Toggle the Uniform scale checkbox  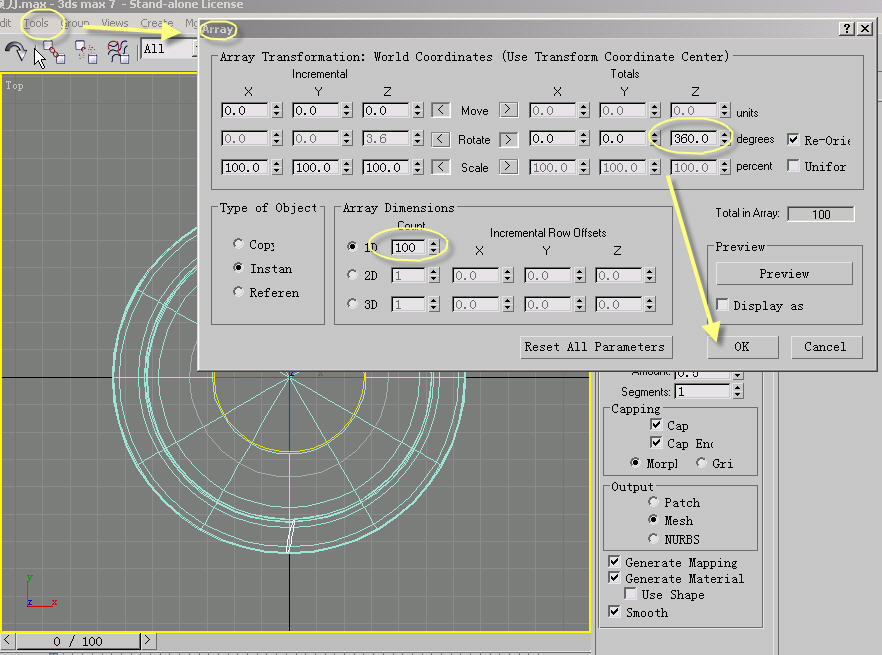793,165
